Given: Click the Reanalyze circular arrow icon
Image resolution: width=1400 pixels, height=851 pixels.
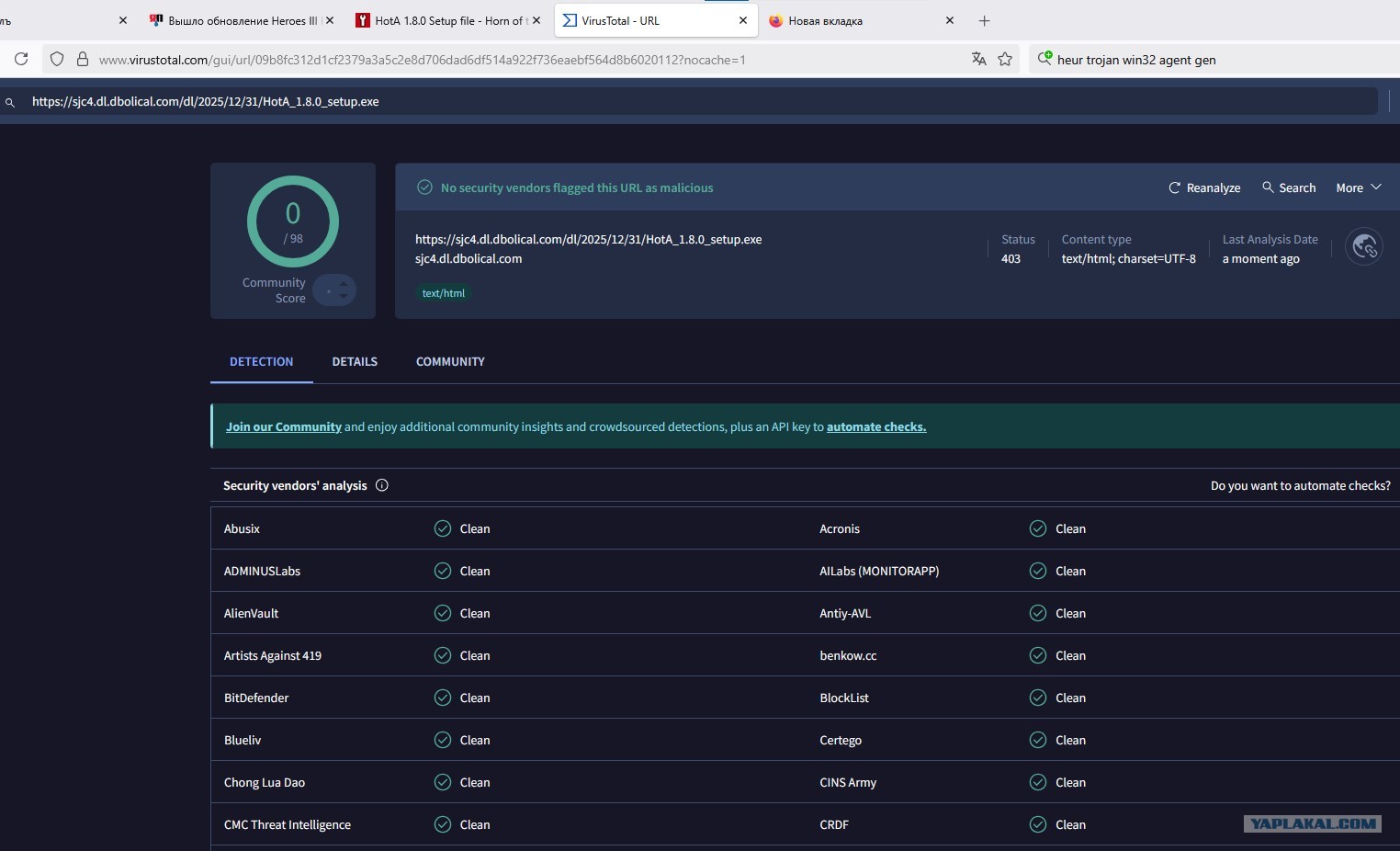Looking at the screenshot, I should pos(1174,187).
